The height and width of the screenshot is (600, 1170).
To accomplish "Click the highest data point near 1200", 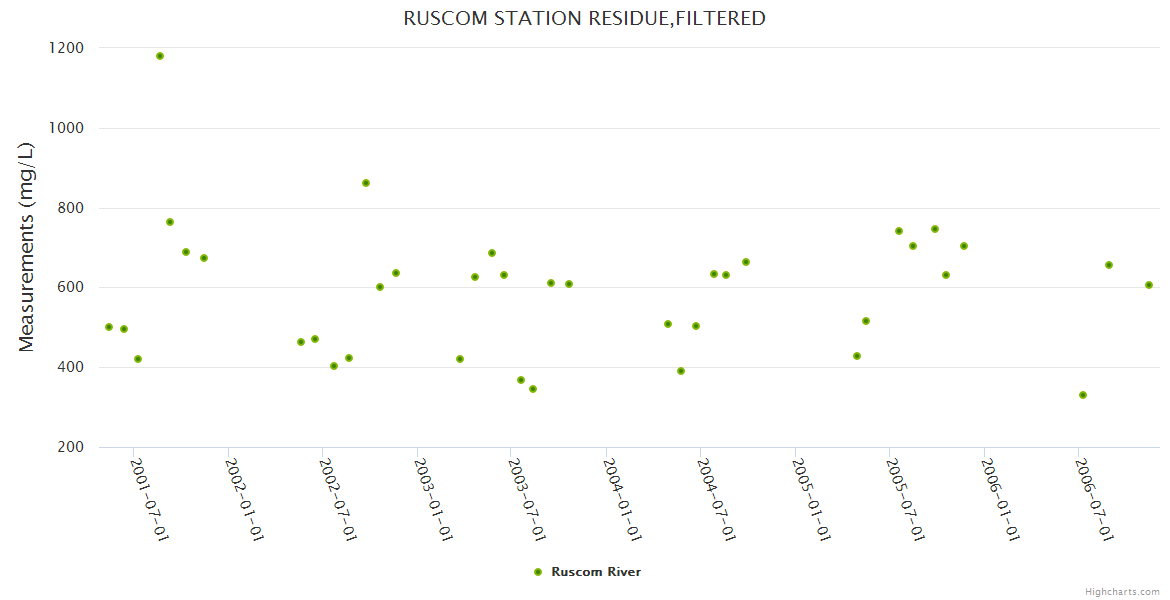I will point(160,56).
